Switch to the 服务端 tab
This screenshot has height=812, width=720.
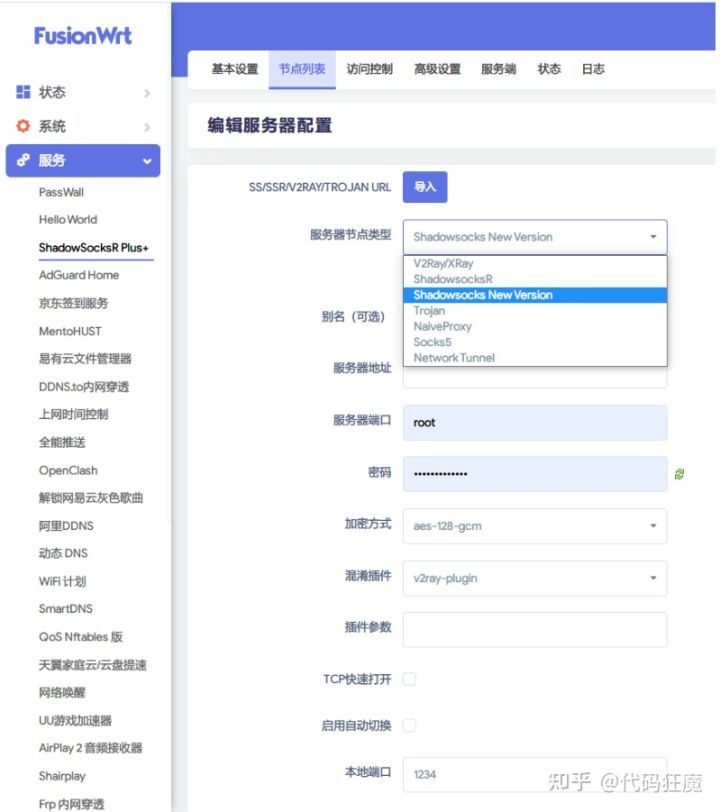[x=498, y=69]
